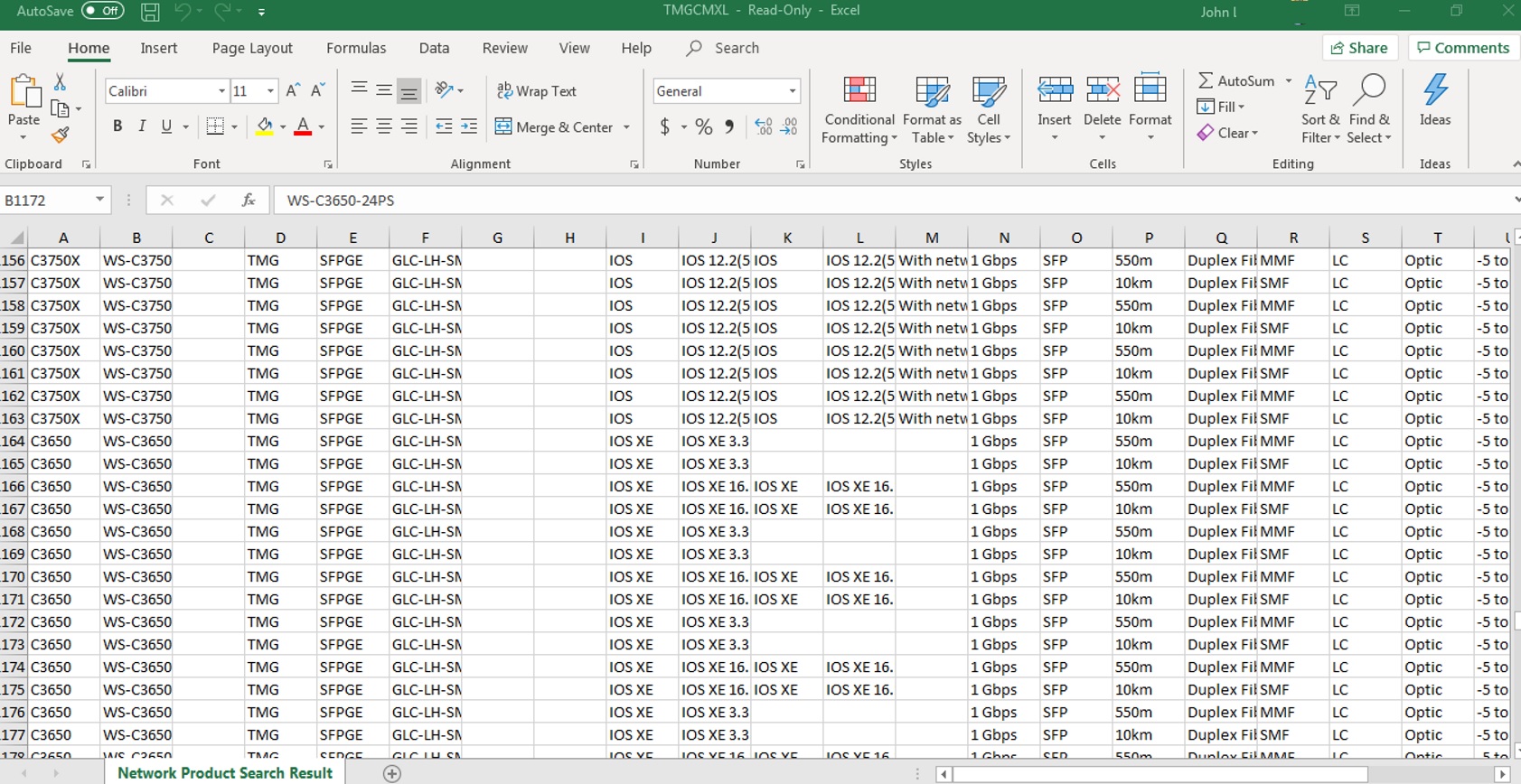Switch to the Page Layout tab
Image resolution: width=1521 pixels, height=784 pixels.
click(x=252, y=48)
